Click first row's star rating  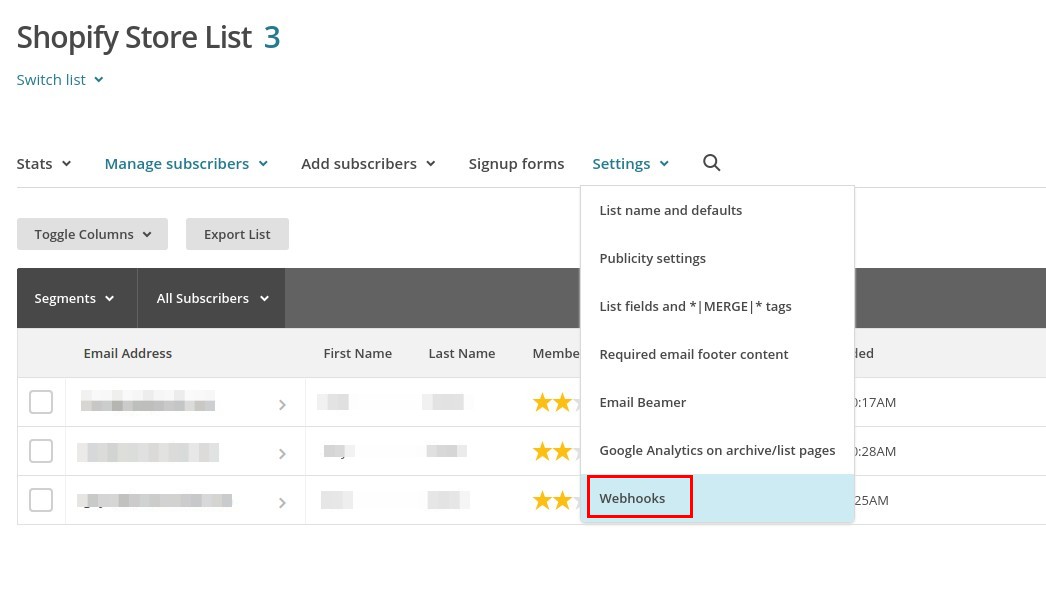click(x=556, y=402)
